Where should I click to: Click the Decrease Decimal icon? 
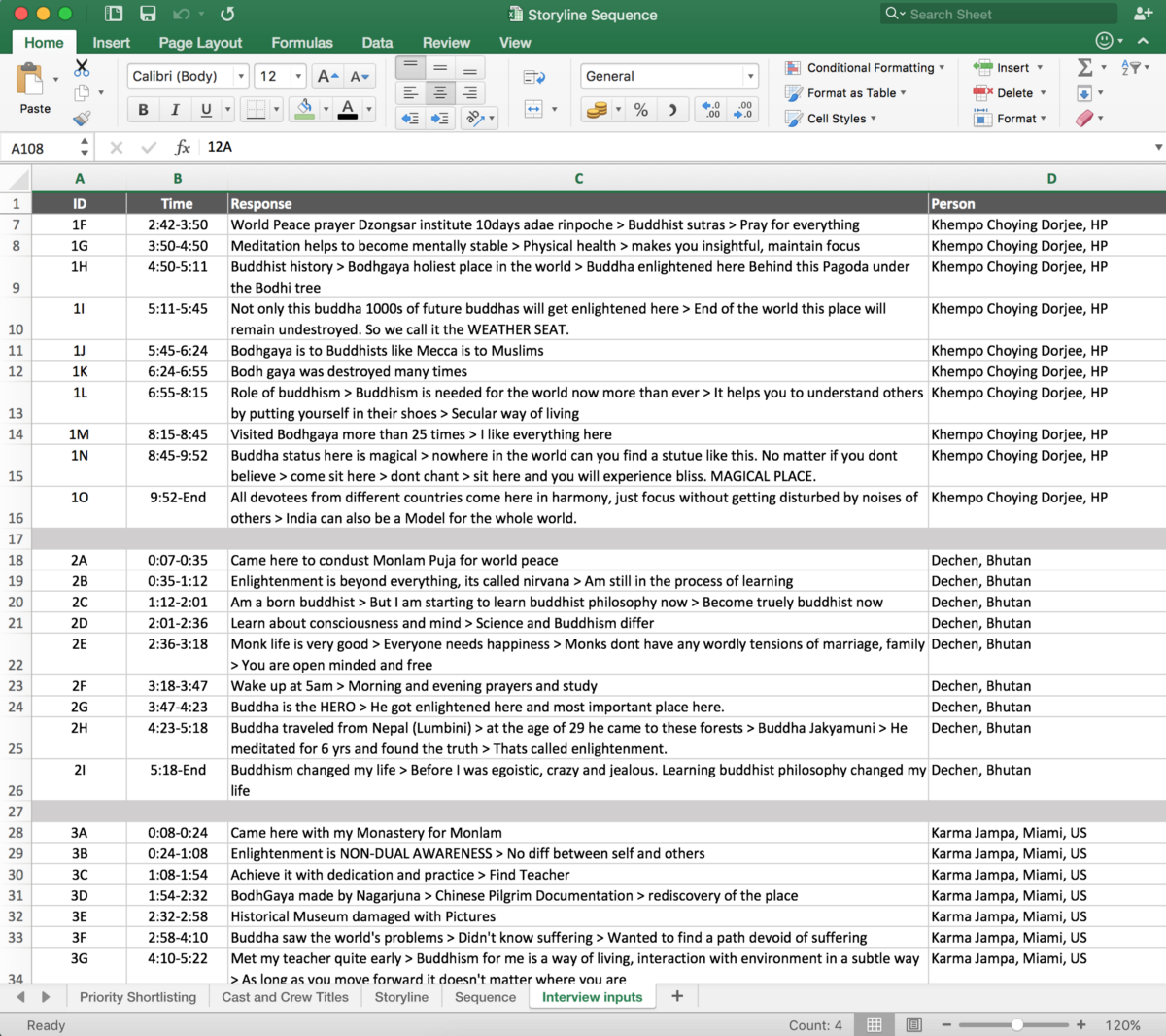click(x=742, y=110)
